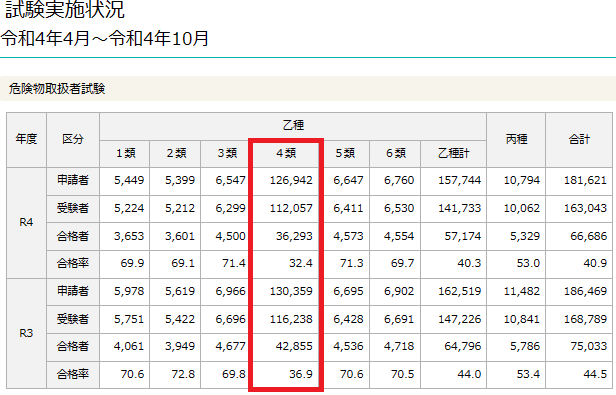
Task: Click the 乙種計 column header
Action: pos(454,153)
